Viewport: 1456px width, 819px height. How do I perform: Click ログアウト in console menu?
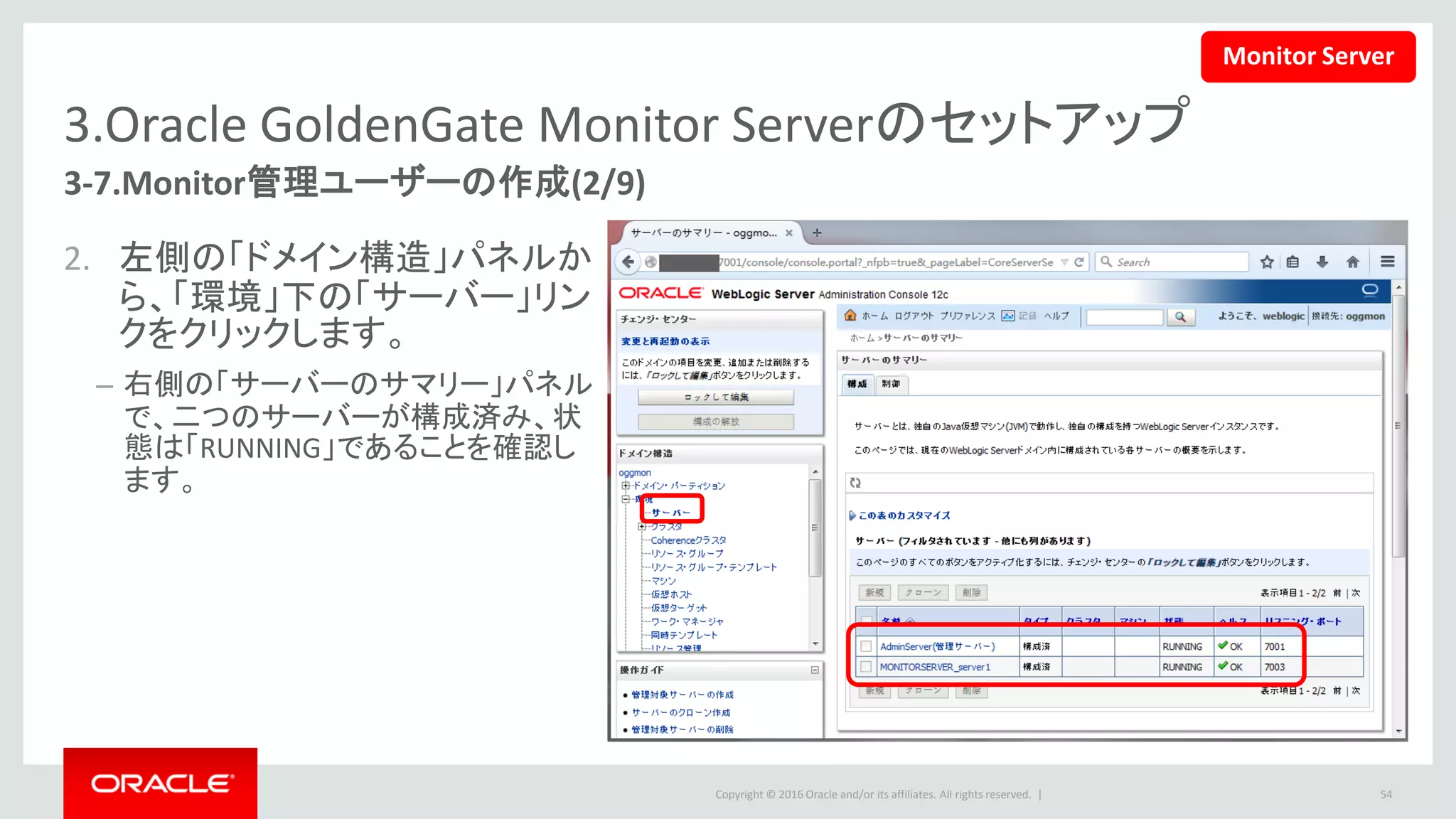point(914,316)
